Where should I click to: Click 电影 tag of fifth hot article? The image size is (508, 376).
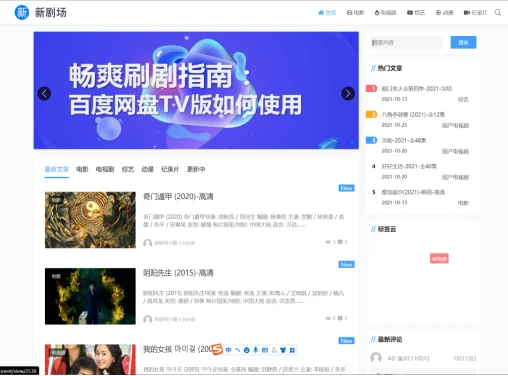pos(463,203)
